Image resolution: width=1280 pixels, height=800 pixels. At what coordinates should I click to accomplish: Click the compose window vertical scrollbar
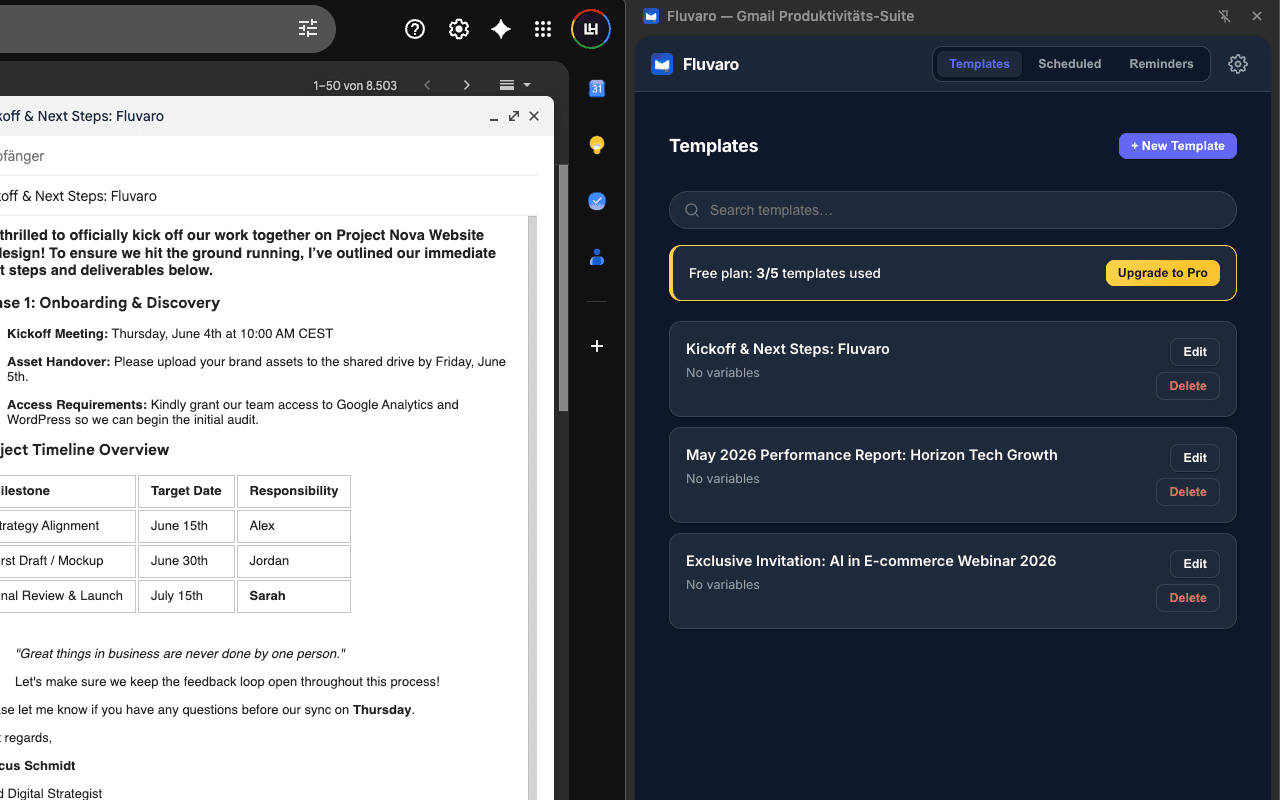click(x=533, y=507)
